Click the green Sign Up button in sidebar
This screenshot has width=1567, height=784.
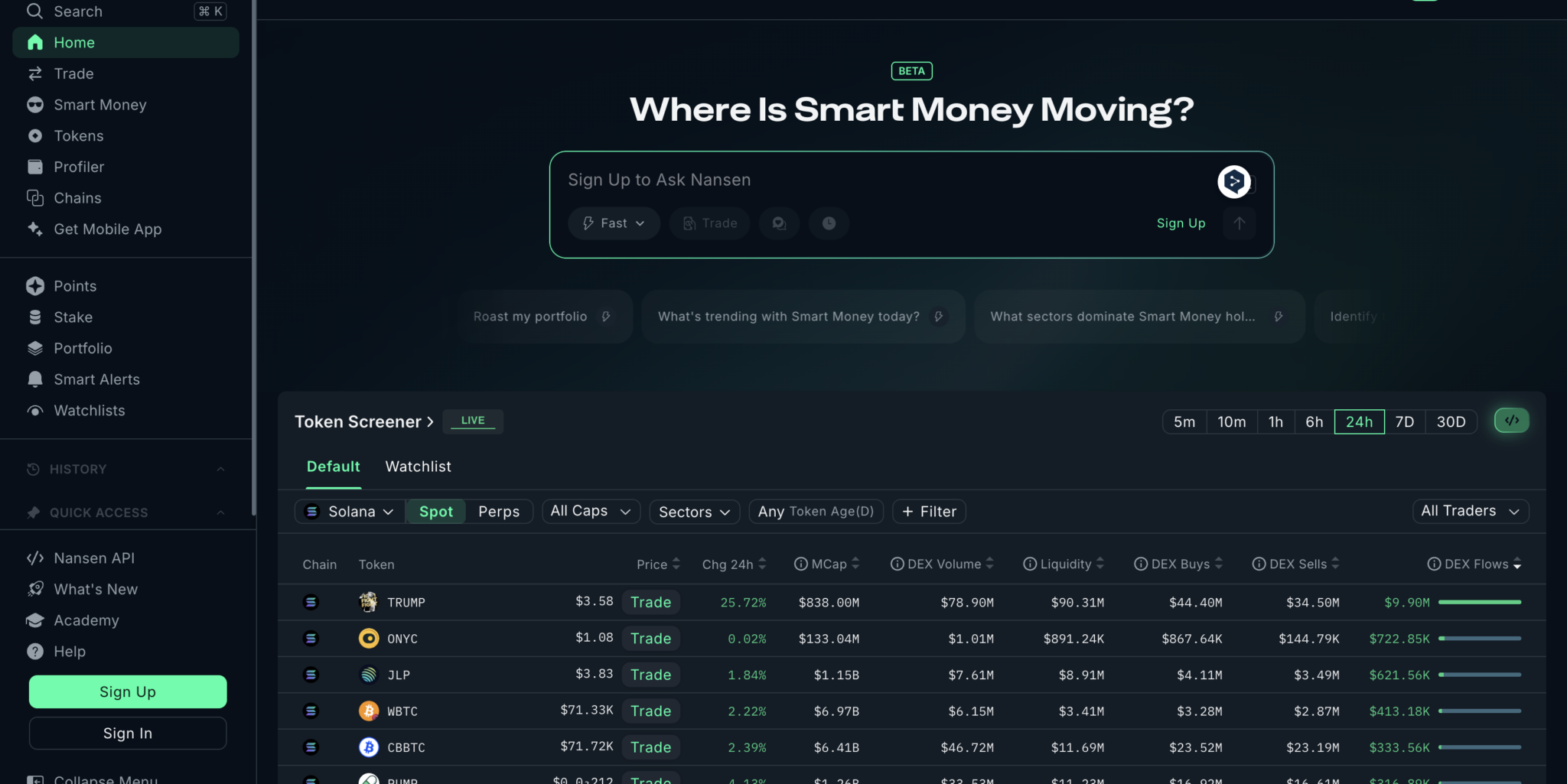(128, 691)
